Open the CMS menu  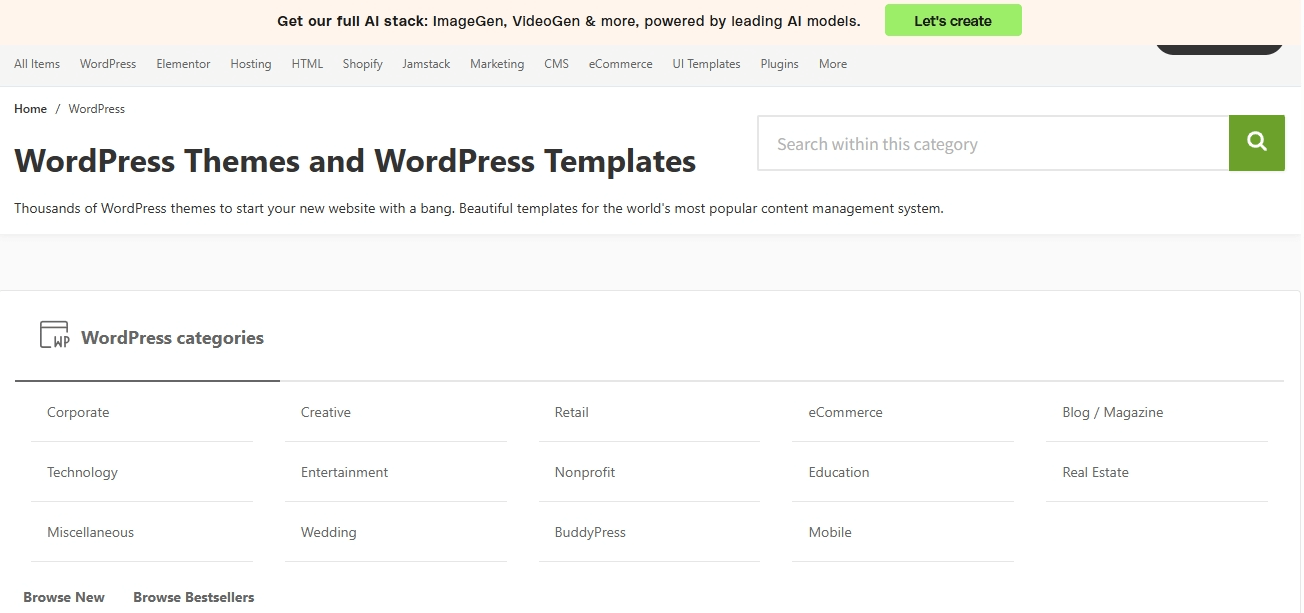tap(556, 64)
